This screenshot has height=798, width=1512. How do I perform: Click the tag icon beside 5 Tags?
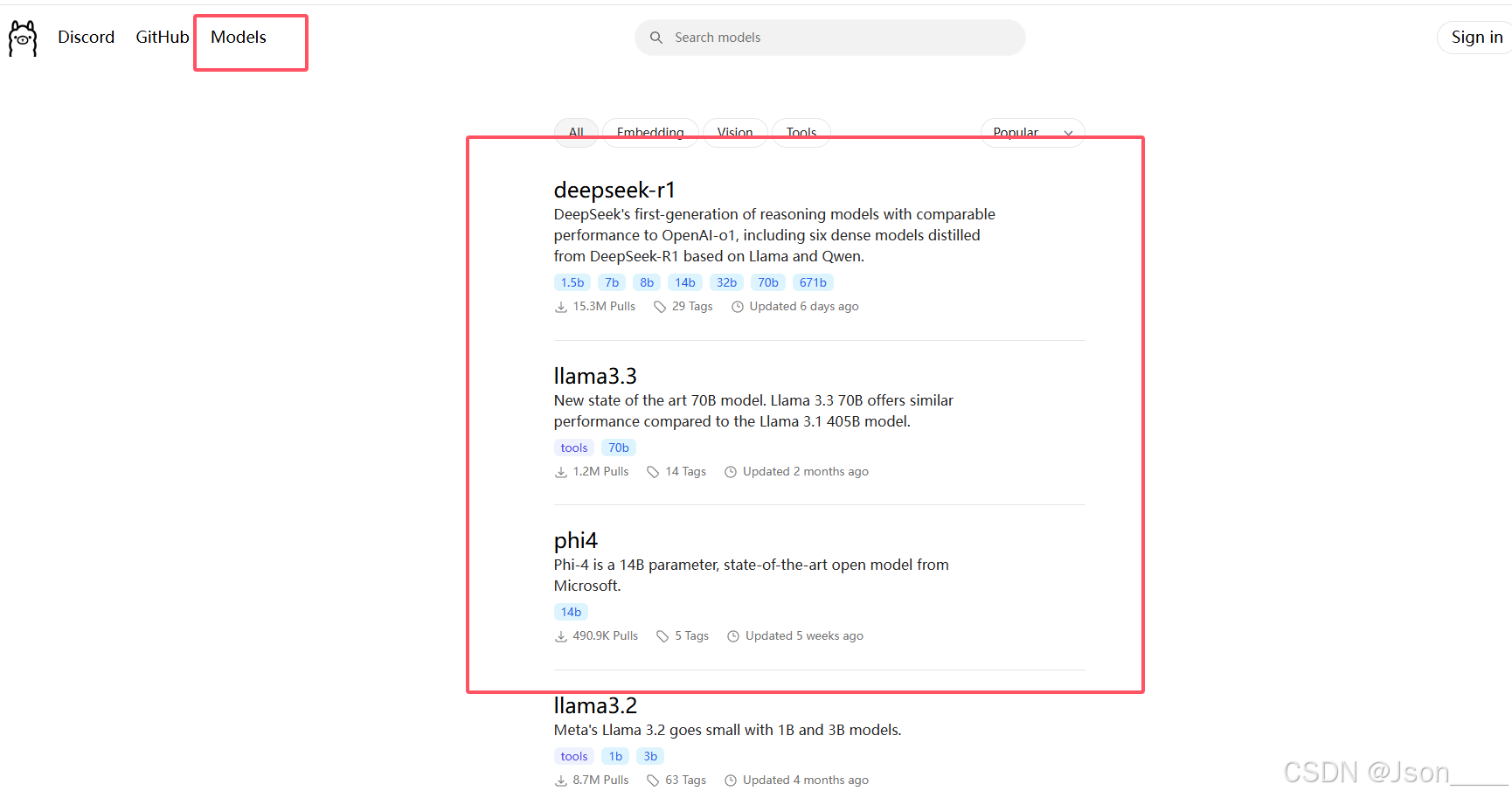coord(662,636)
